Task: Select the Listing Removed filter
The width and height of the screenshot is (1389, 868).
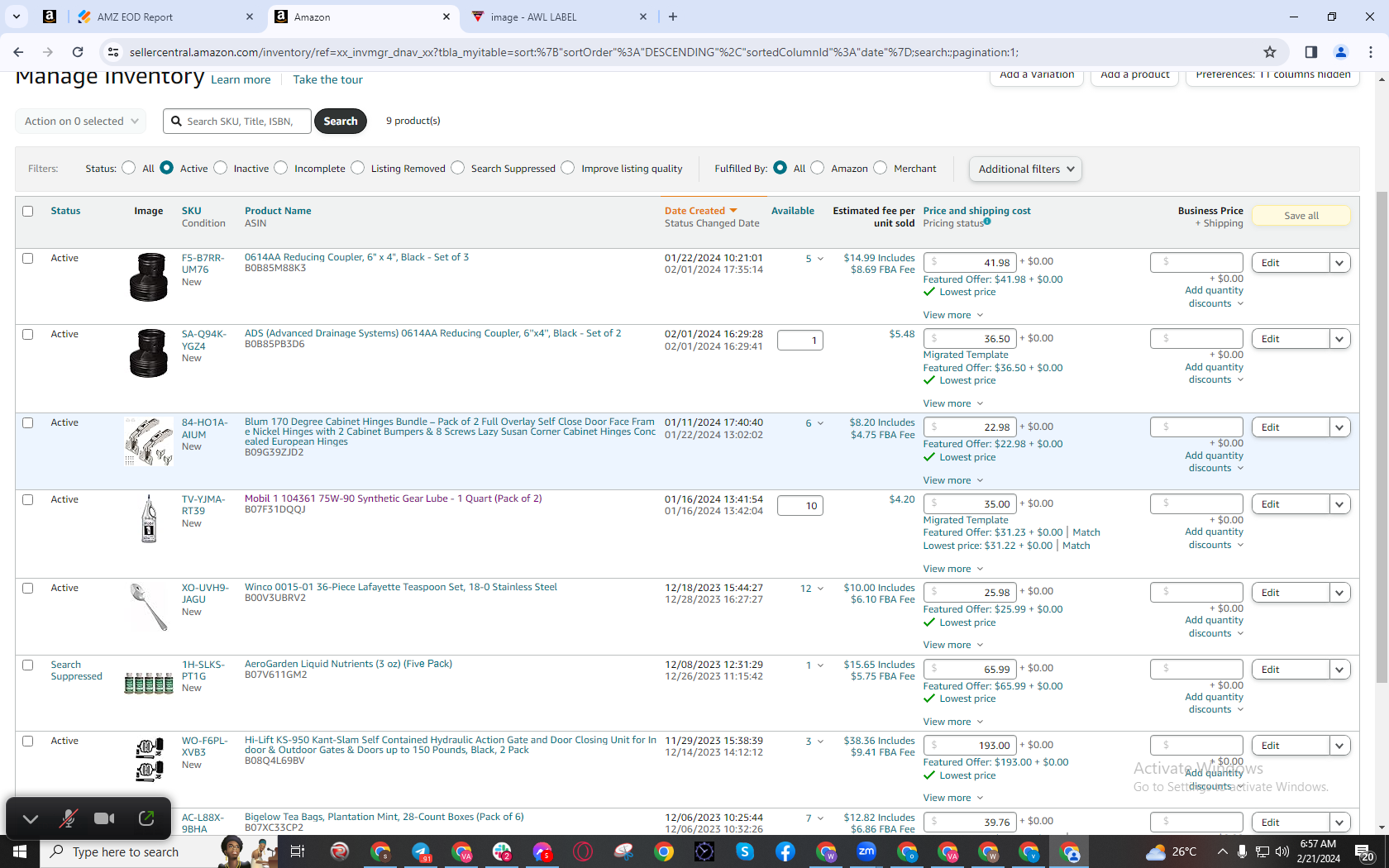Action: [357, 168]
